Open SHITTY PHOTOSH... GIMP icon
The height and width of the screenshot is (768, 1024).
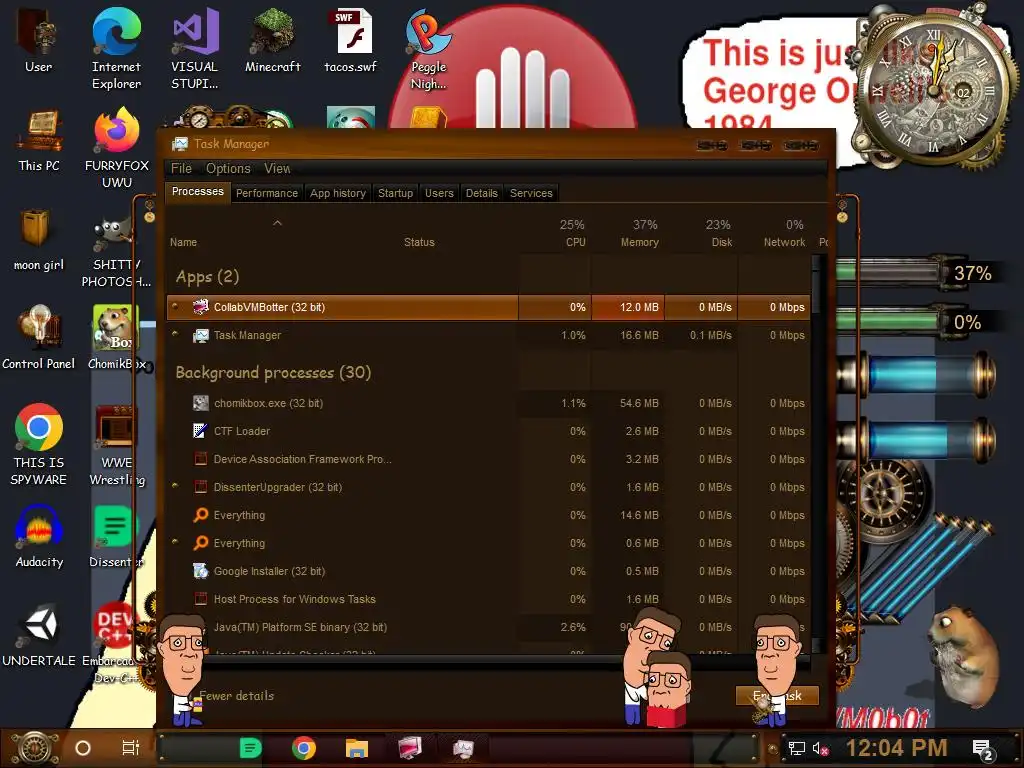[116, 253]
